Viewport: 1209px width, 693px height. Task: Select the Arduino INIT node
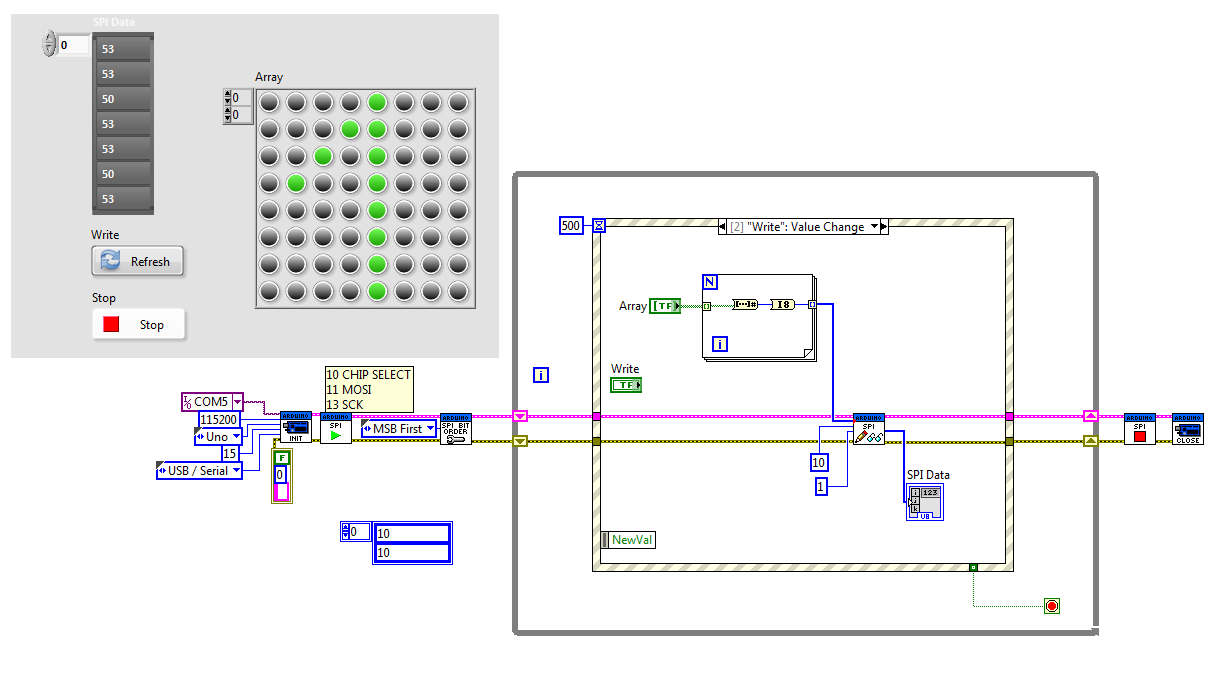pos(296,428)
